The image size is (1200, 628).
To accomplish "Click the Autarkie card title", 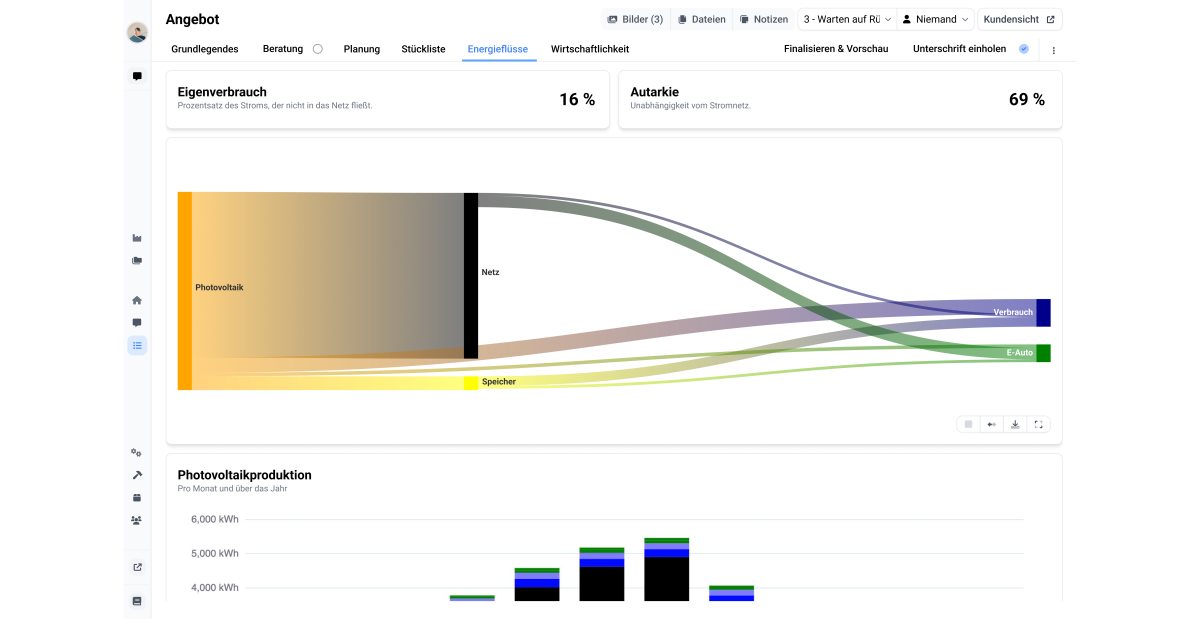I will tap(655, 92).
